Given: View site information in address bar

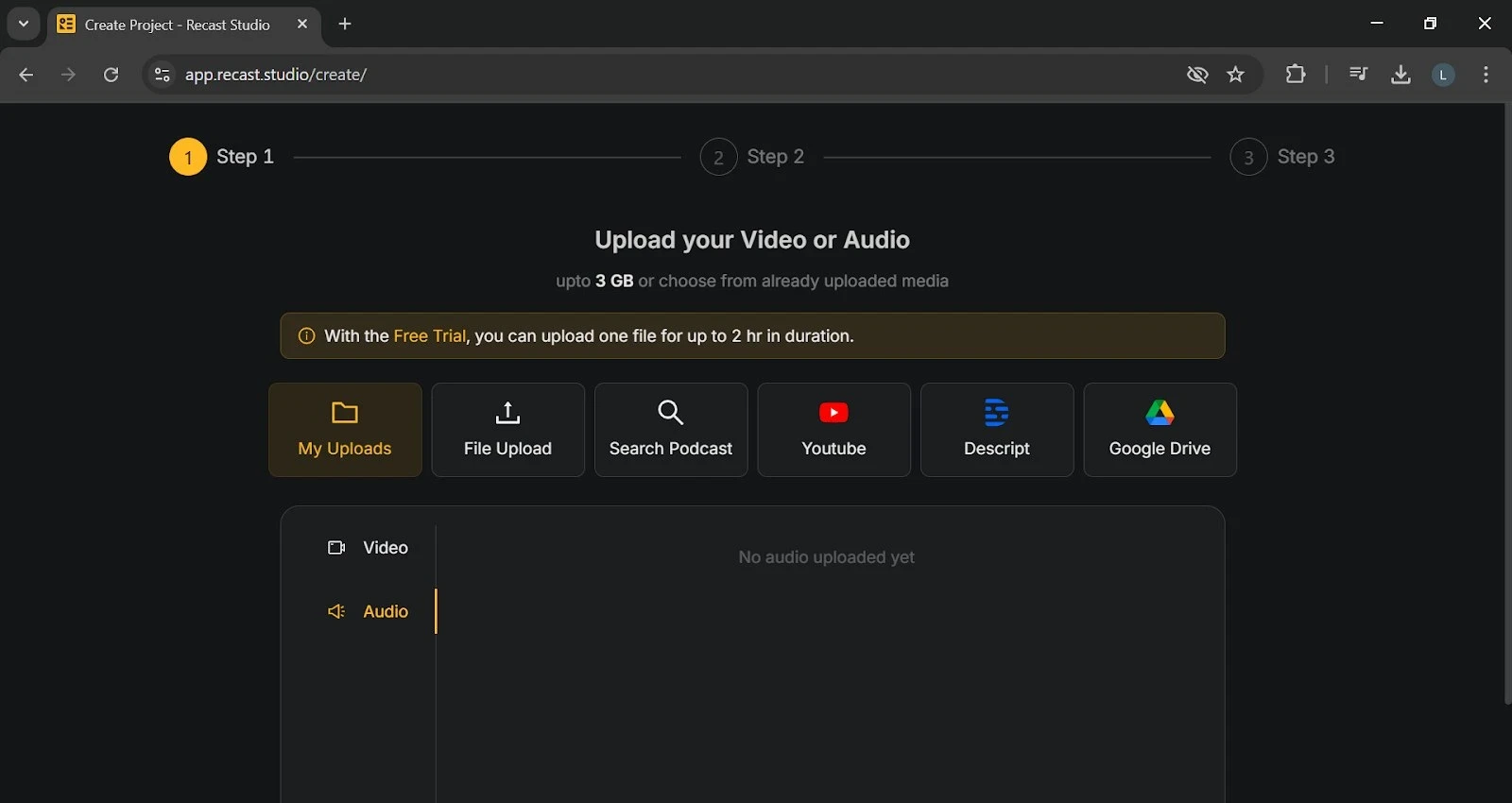Looking at the screenshot, I should click(x=163, y=75).
